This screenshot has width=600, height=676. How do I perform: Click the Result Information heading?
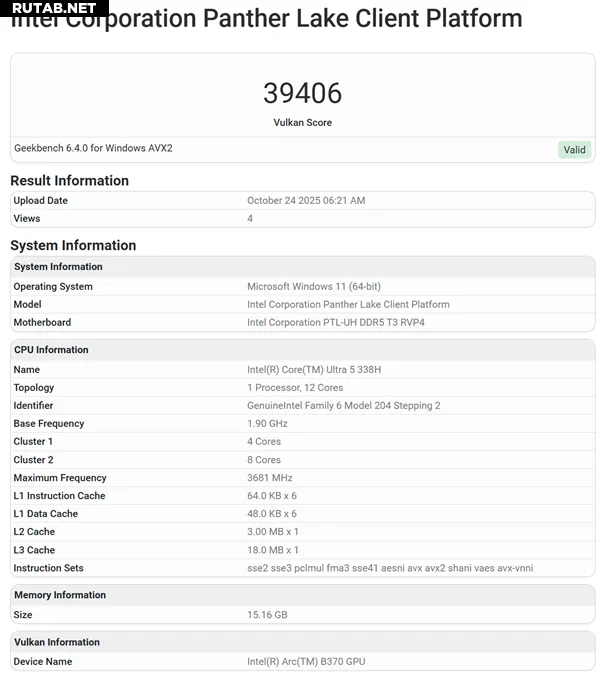[69, 181]
